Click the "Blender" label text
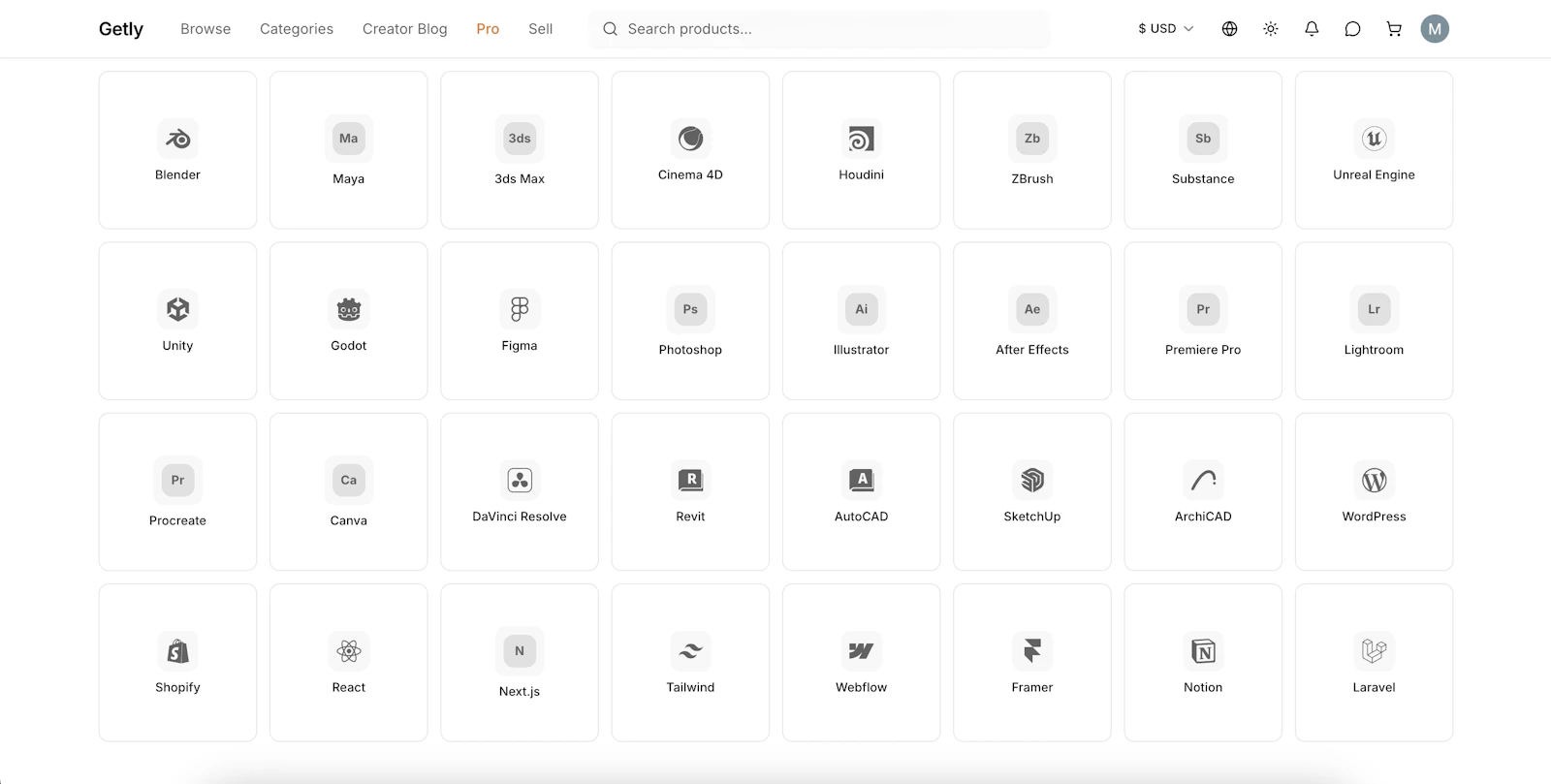The width and height of the screenshot is (1551, 784). coord(177,174)
